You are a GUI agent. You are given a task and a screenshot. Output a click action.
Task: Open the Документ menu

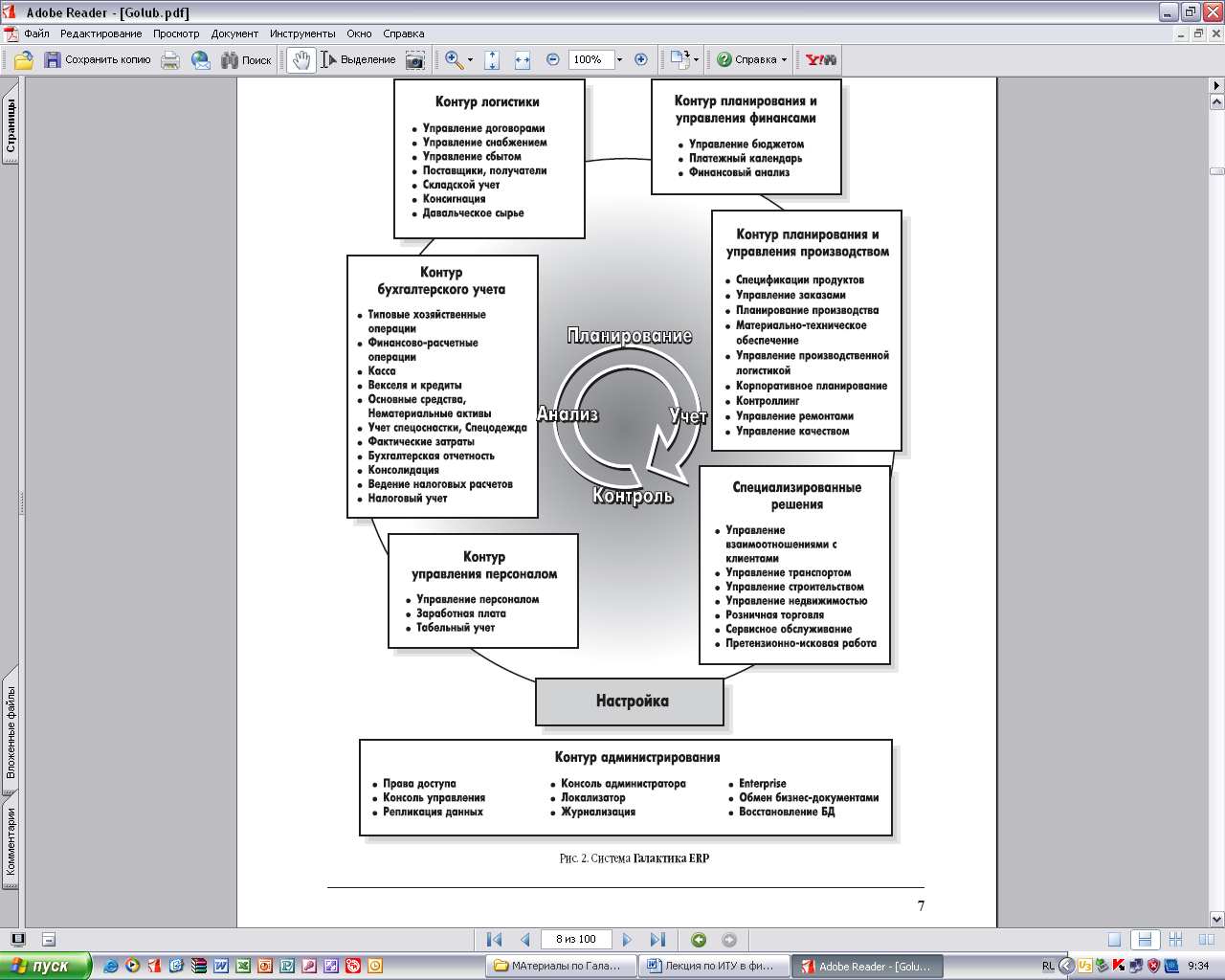pyautogui.click(x=234, y=33)
